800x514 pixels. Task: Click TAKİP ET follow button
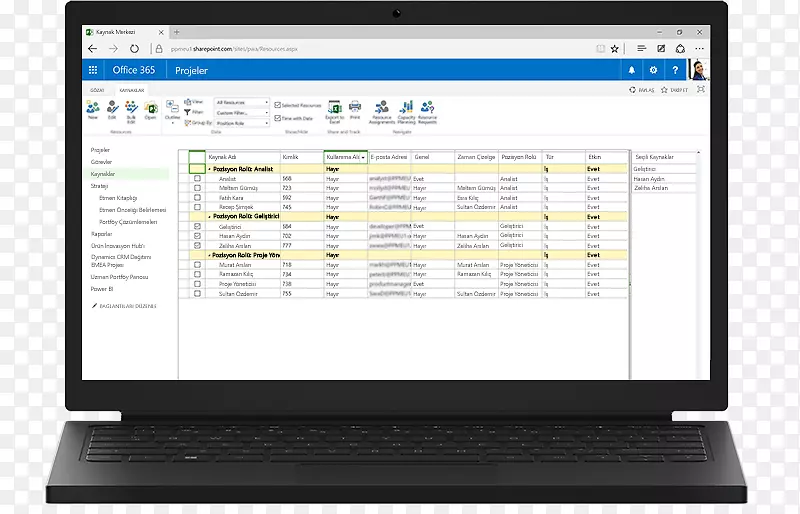674,90
